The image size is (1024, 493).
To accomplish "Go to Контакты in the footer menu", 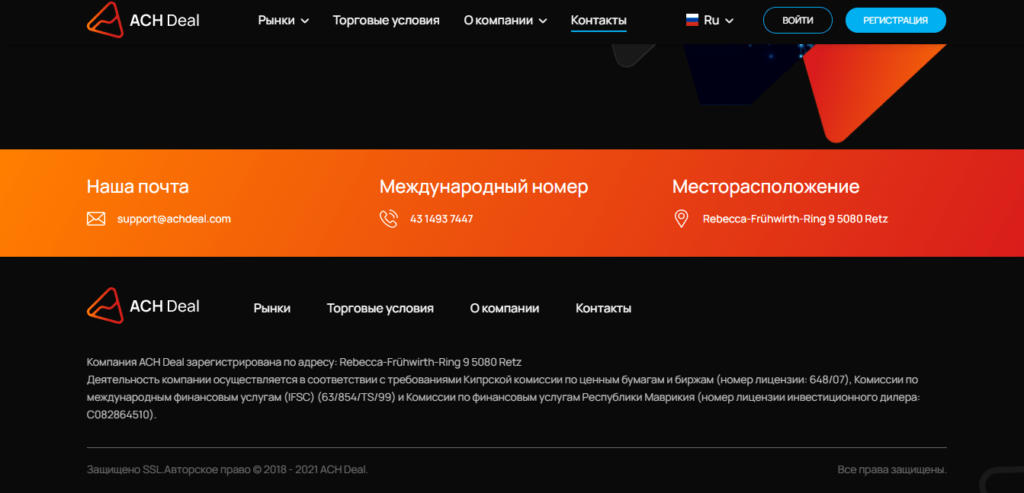I will pos(603,308).
